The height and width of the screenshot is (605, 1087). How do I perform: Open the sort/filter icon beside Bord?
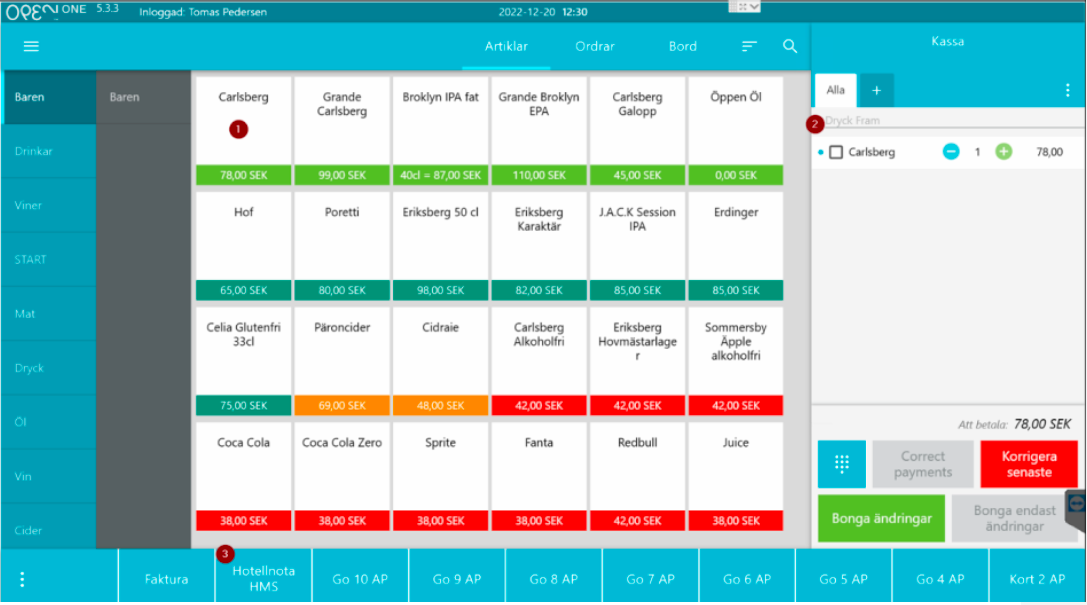(x=749, y=46)
